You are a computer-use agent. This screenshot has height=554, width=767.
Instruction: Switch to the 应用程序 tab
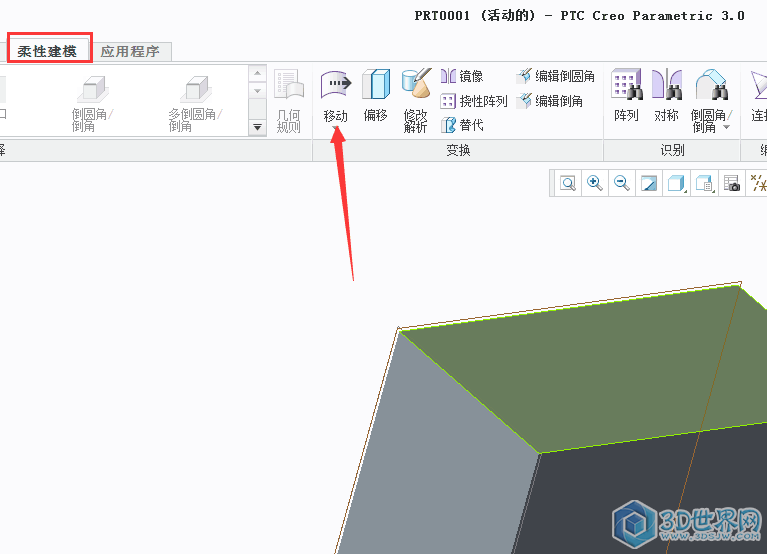click(130, 51)
